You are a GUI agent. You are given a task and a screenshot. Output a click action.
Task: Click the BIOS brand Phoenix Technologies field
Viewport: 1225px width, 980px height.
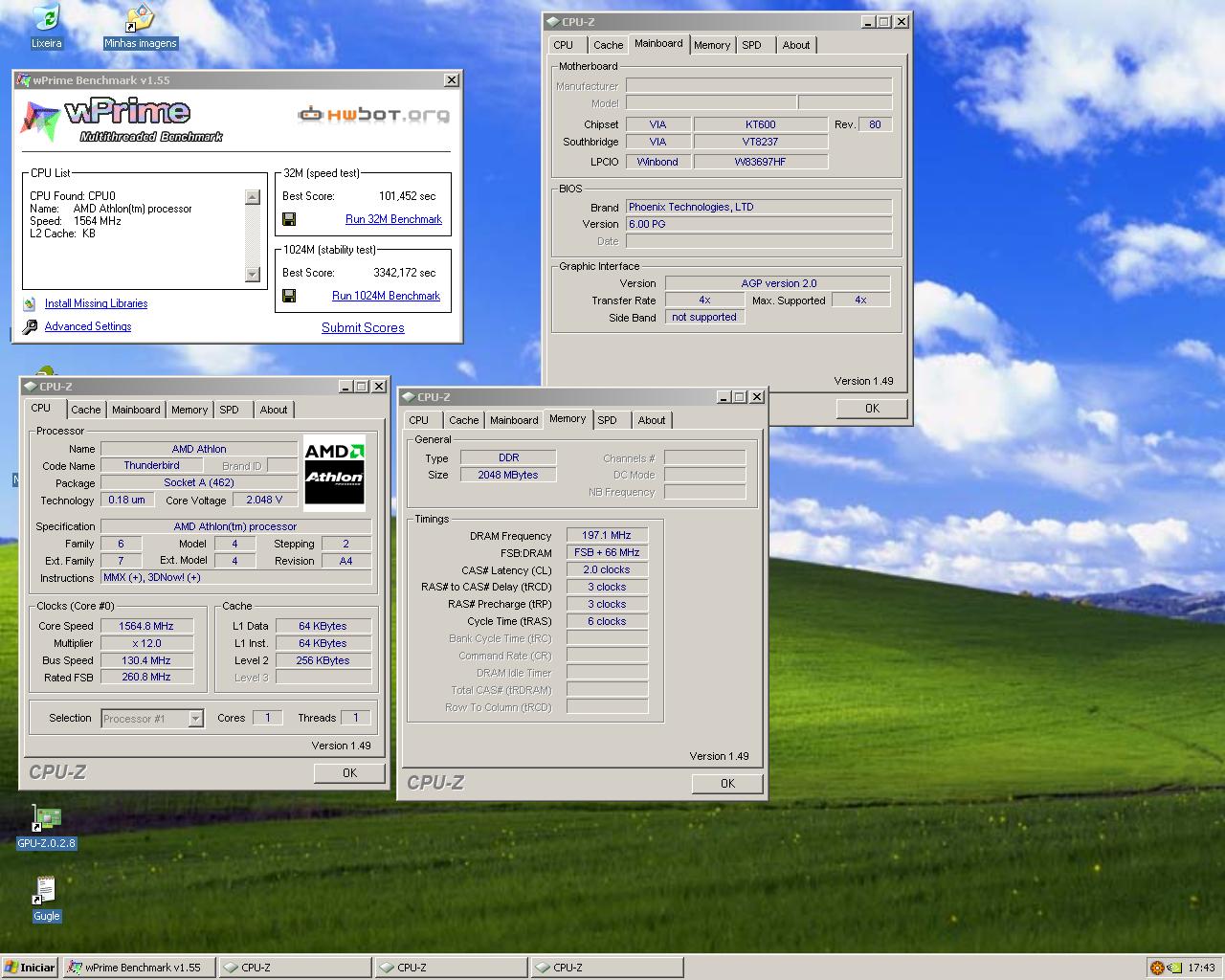759,207
